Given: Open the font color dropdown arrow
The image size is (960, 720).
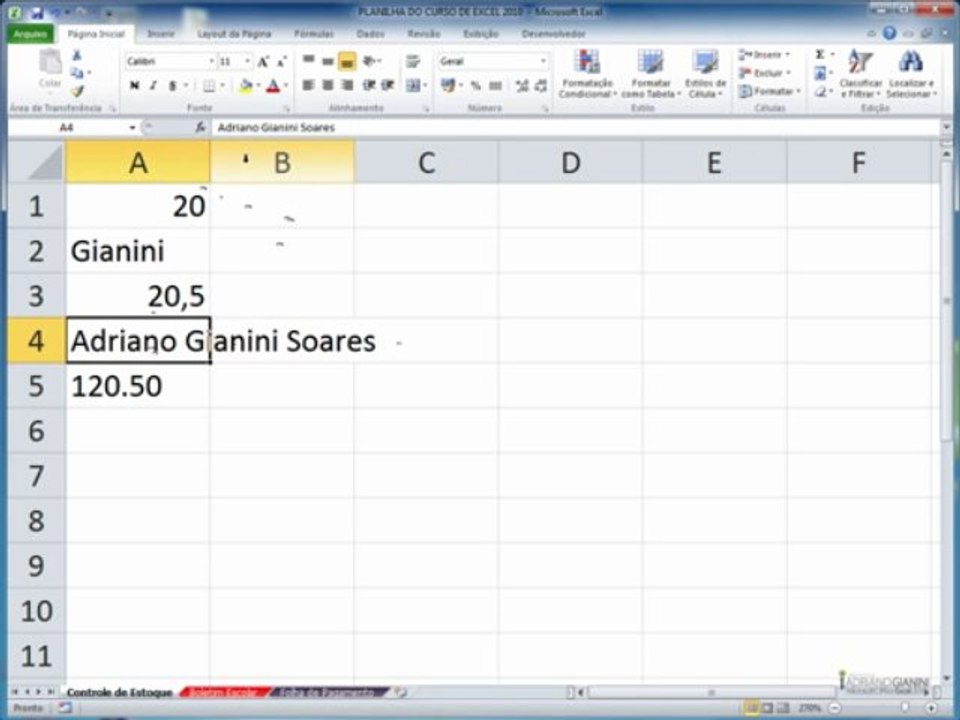Looking at the screenshot, I should [285, 86].
